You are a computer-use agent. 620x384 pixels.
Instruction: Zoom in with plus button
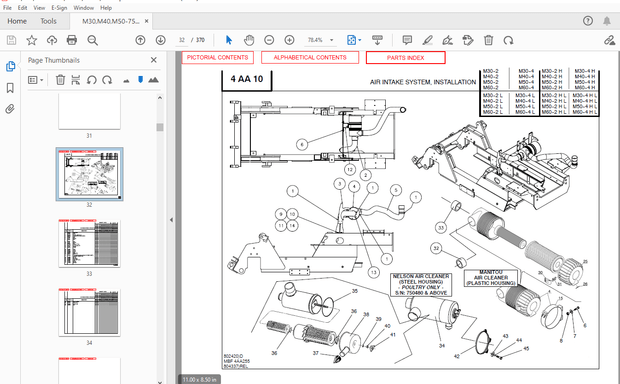click(x=289, y=40)
